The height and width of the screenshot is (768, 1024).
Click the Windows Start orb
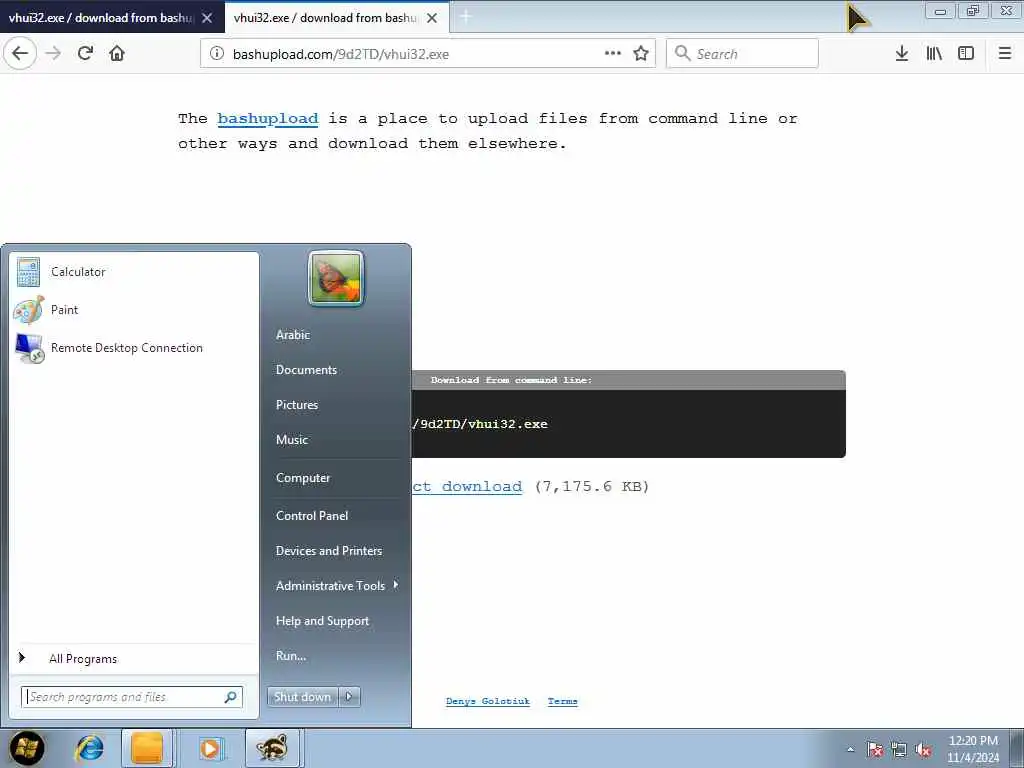click(x=26, y=748)
